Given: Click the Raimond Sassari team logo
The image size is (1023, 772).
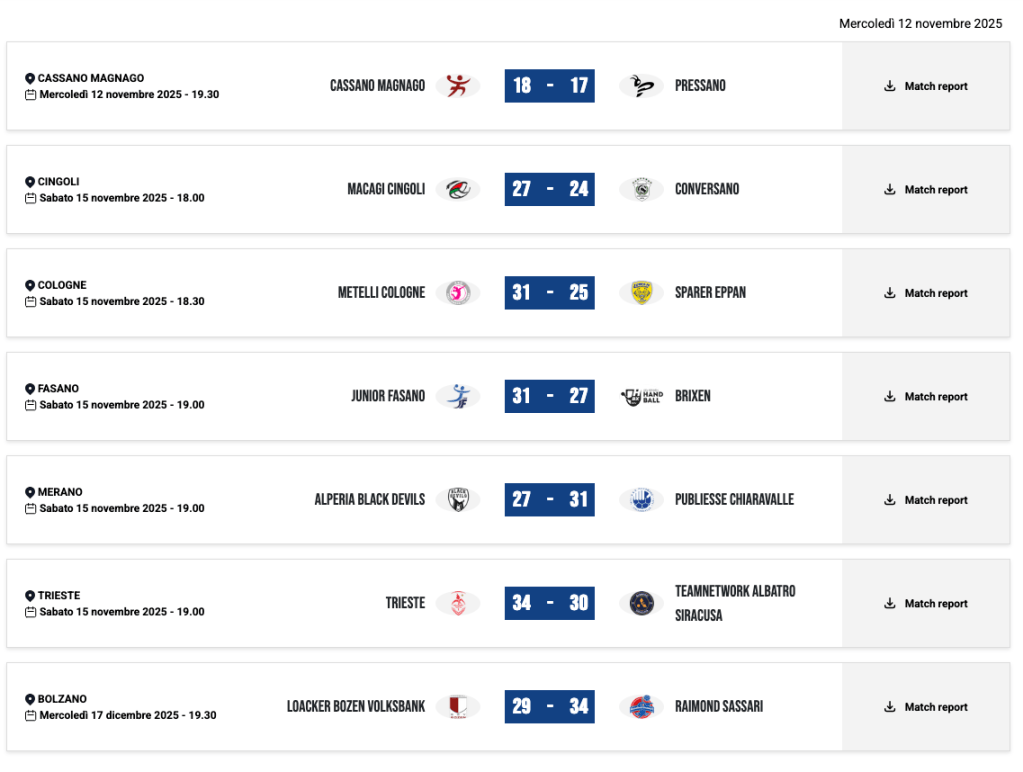Looking at the screenshot, I should (641, 707).
